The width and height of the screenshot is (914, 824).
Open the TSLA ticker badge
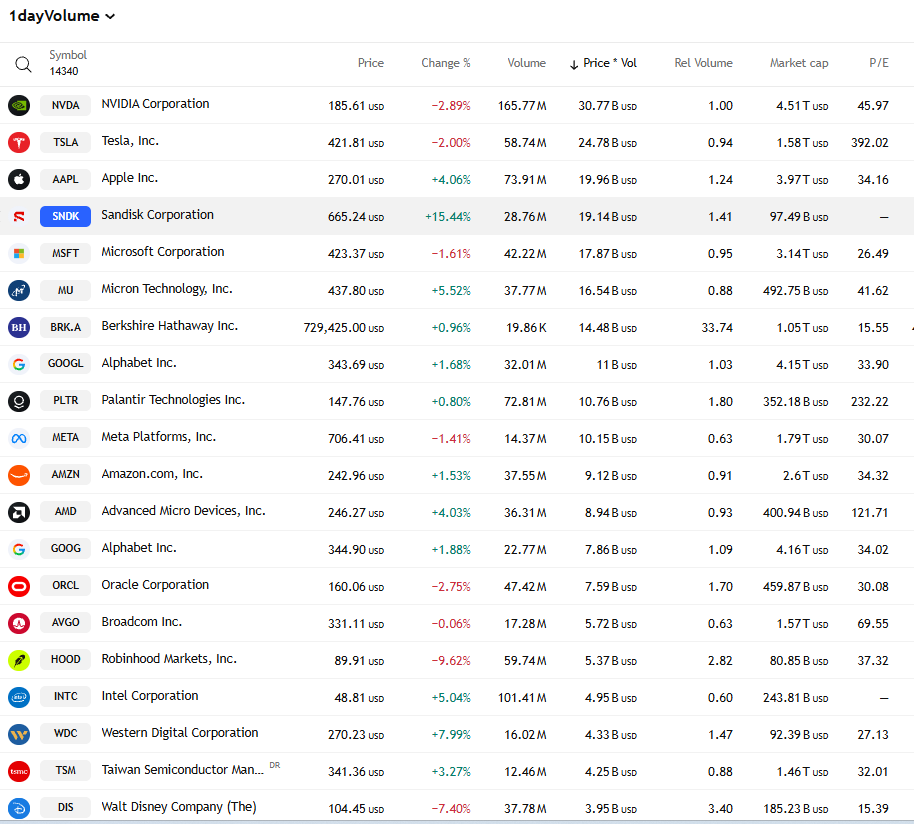point(65,142)
